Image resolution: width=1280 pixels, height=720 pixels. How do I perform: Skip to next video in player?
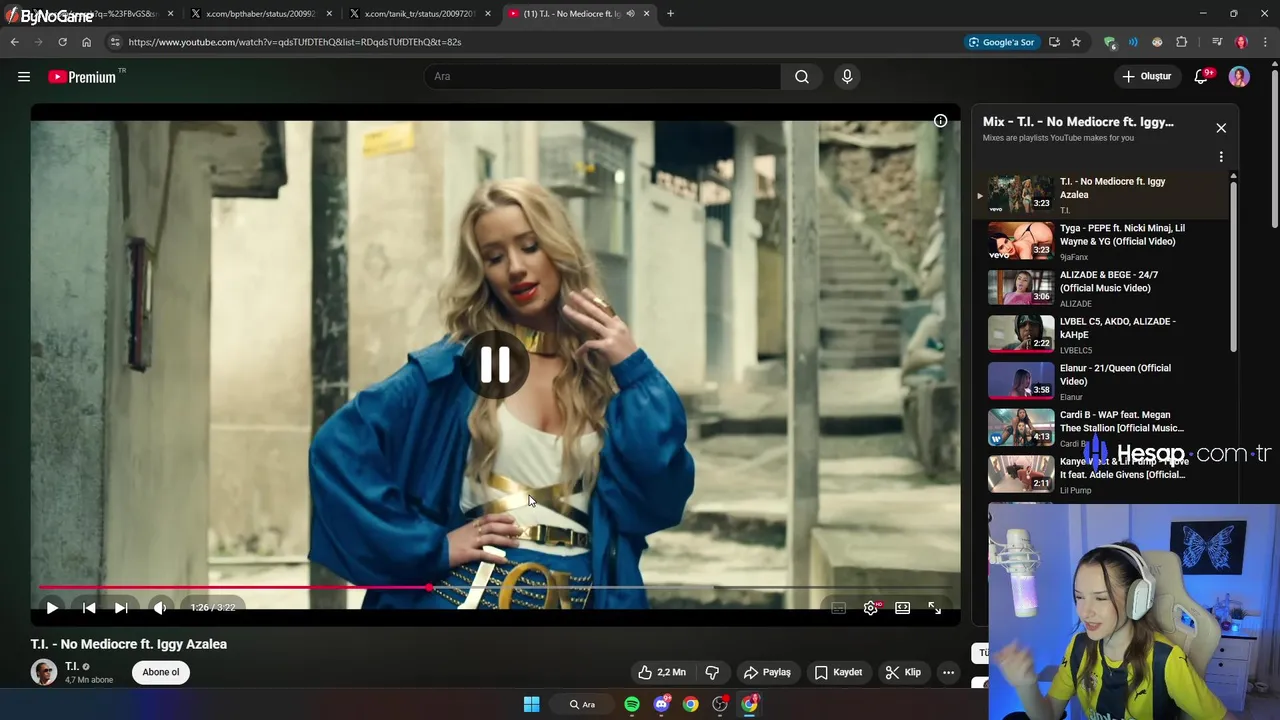121,607
